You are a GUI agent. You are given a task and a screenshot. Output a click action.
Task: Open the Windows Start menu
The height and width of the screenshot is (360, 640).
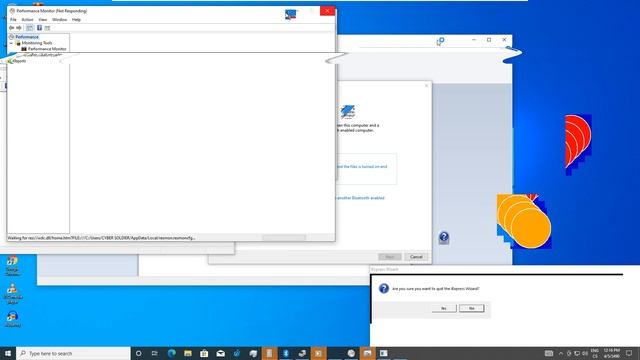(x=8, y=353)
